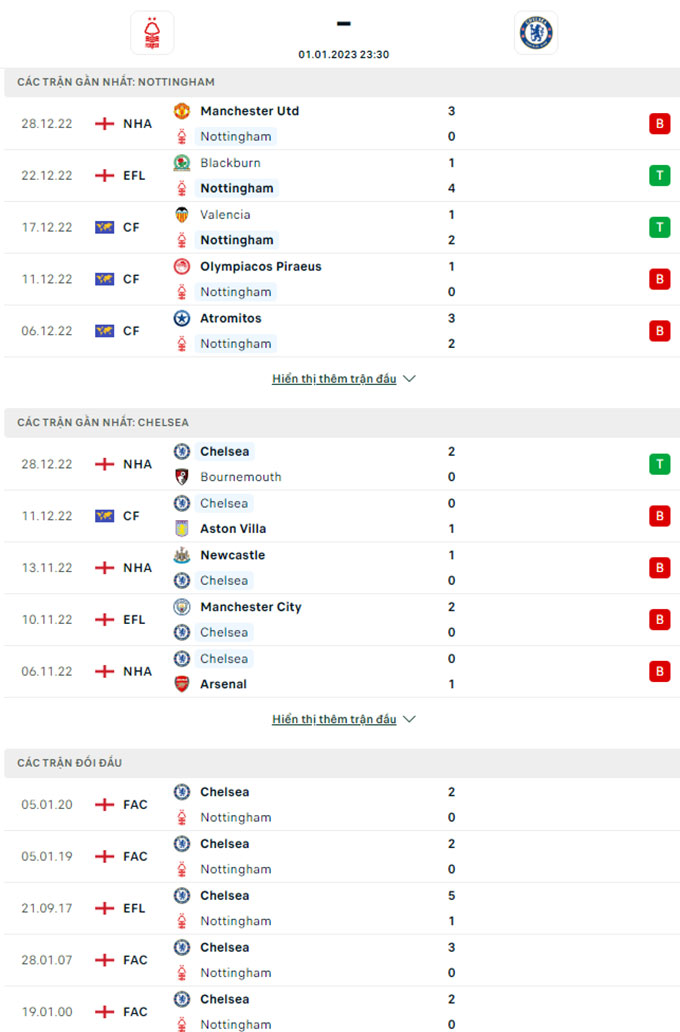
Task: Click the Nottingham Forest crest in header
Action: click(152, 32)
